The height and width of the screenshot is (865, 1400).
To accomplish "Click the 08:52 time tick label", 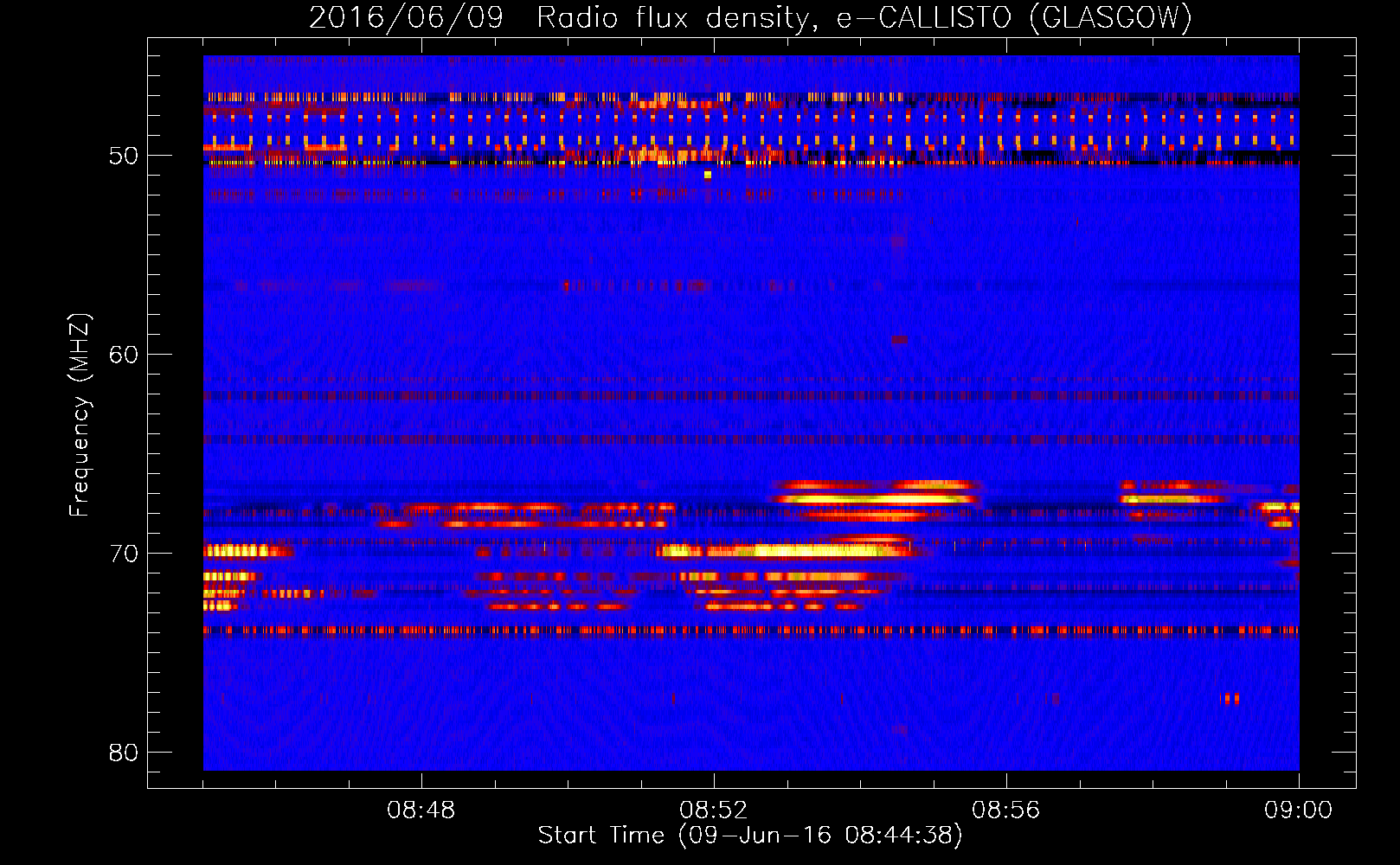I will [x=714, y=811].
